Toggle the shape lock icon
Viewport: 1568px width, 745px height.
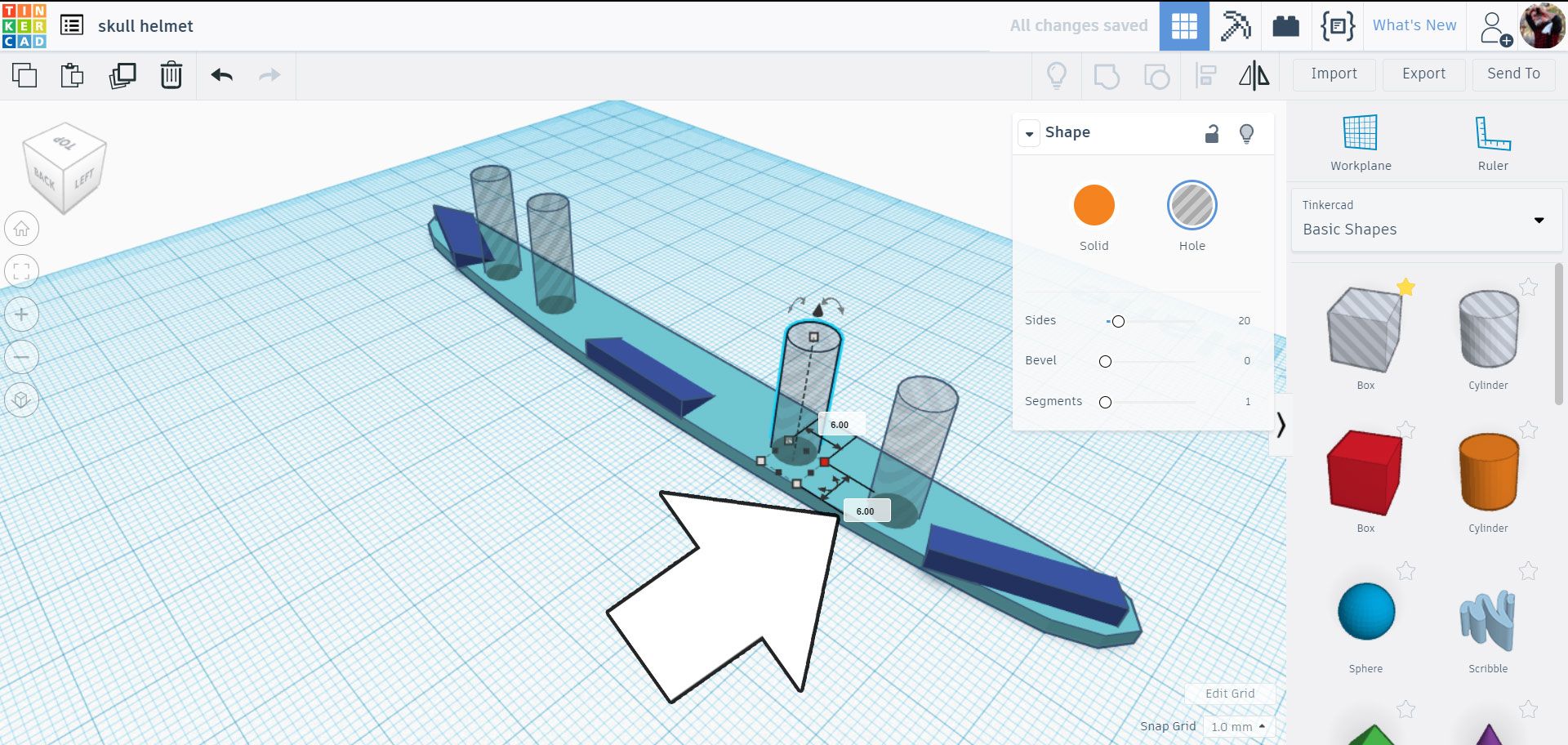tap(1212, 133)
